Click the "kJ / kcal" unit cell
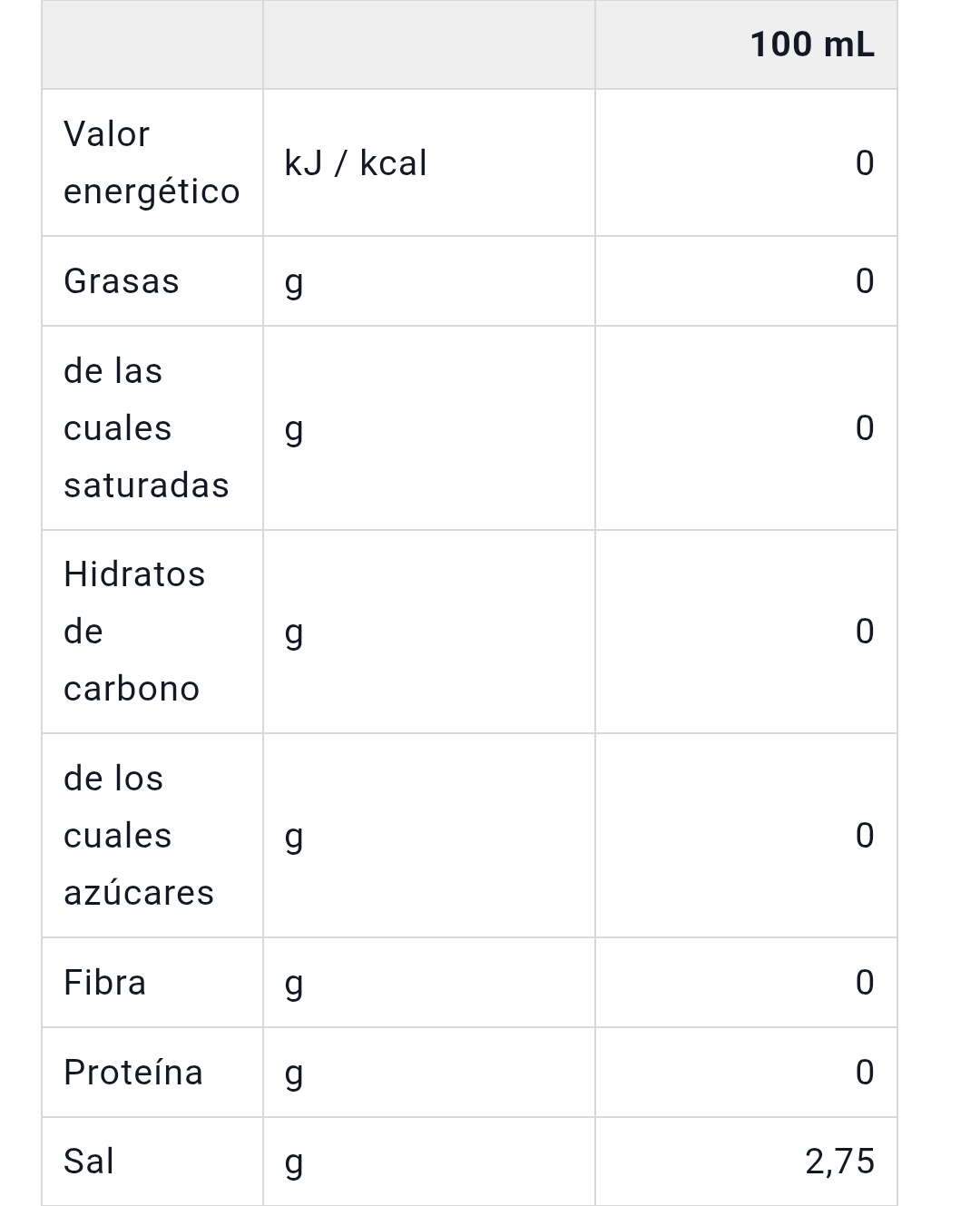Screen dimensions: 980x1206 pos(356,163)
